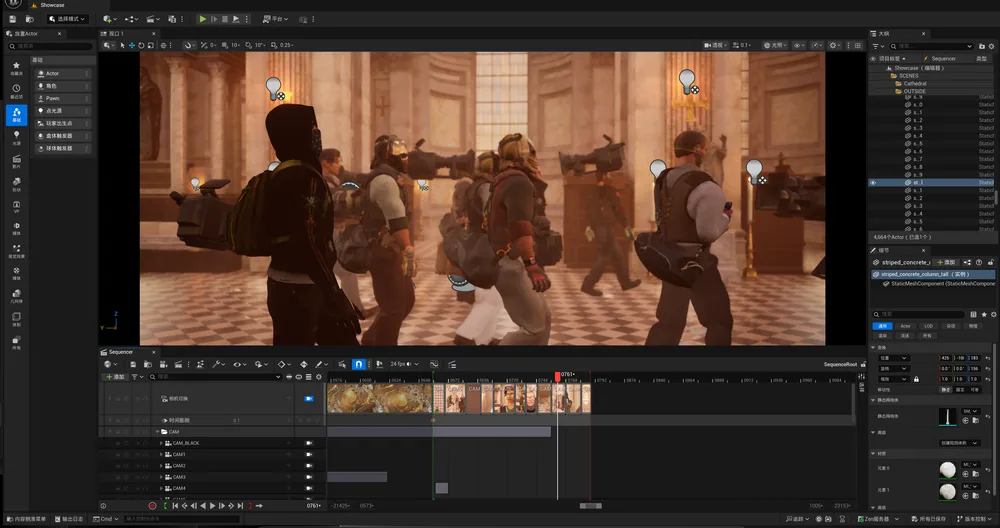Click the static mesh thumbnail in Details
This screenshot has width=1000, height=528.
pyautogui.click(x=948, y=416)
